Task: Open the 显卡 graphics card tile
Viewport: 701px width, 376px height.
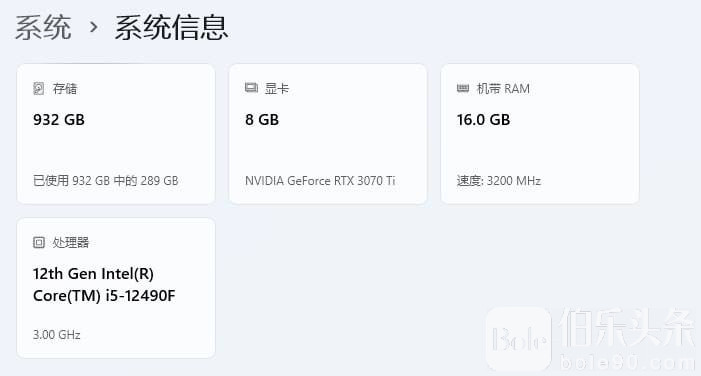Action: (x=328, y=134)
